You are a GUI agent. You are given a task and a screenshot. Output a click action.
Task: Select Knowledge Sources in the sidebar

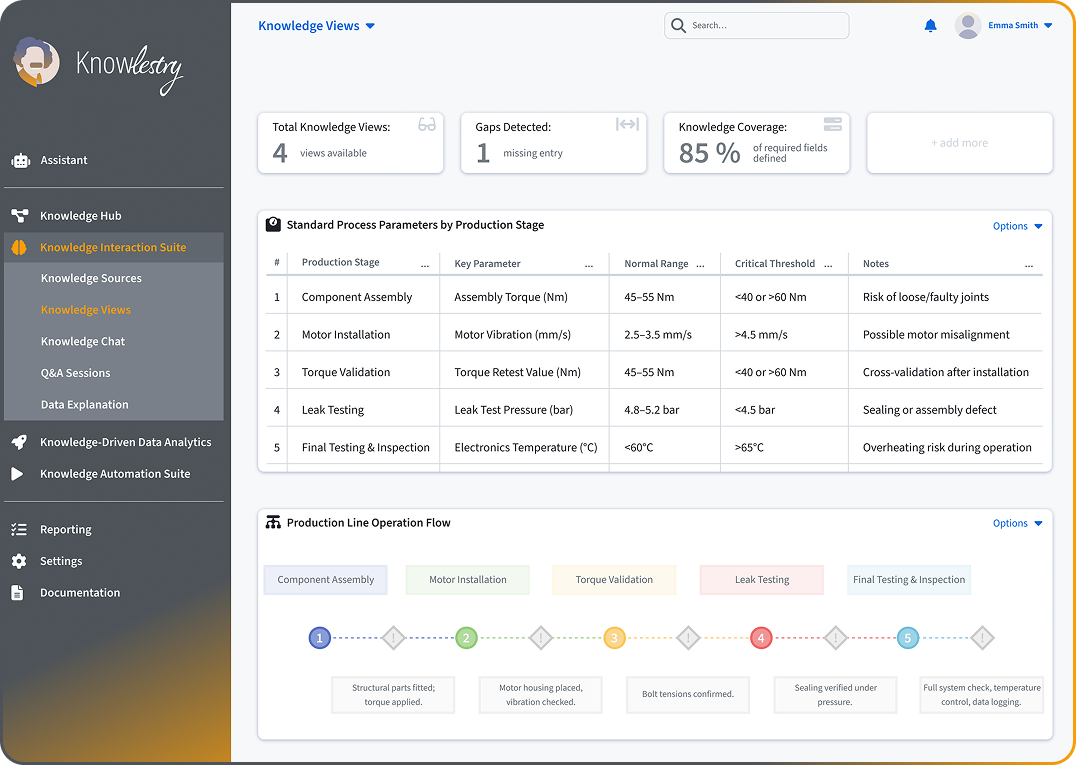click(91, 278)
